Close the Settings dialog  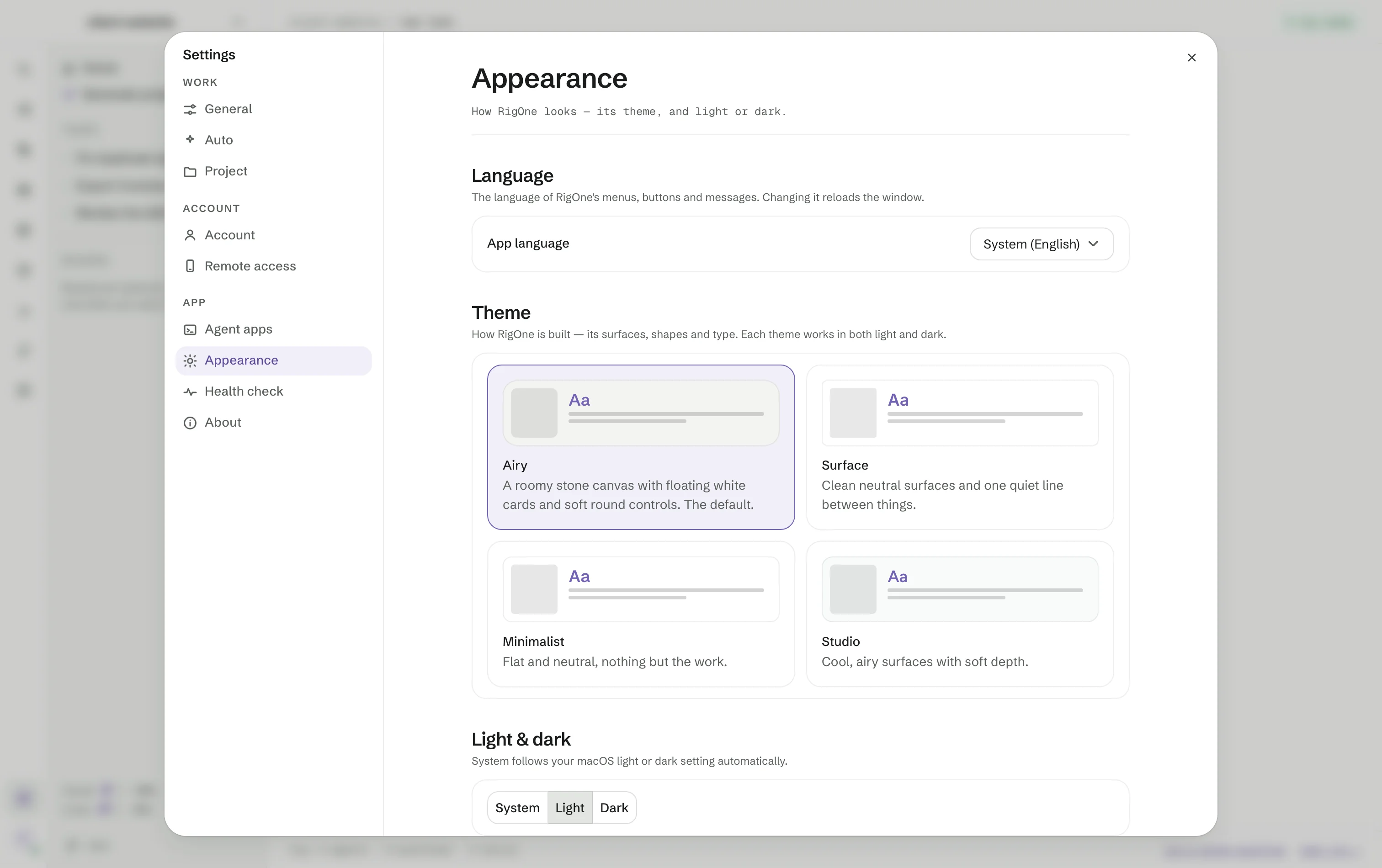[1191, 58]
